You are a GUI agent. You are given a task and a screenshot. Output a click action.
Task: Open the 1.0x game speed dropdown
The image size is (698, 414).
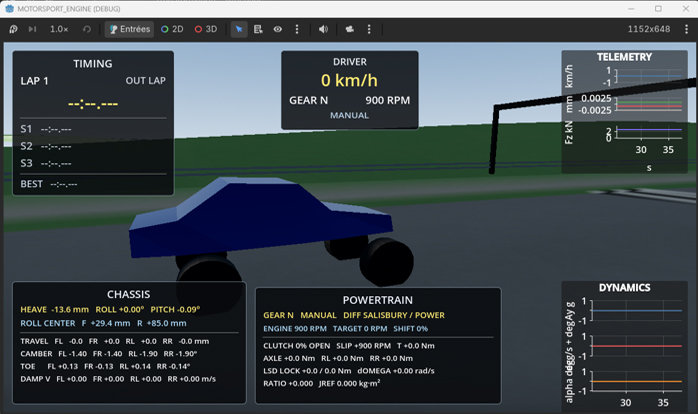(59, 29)
